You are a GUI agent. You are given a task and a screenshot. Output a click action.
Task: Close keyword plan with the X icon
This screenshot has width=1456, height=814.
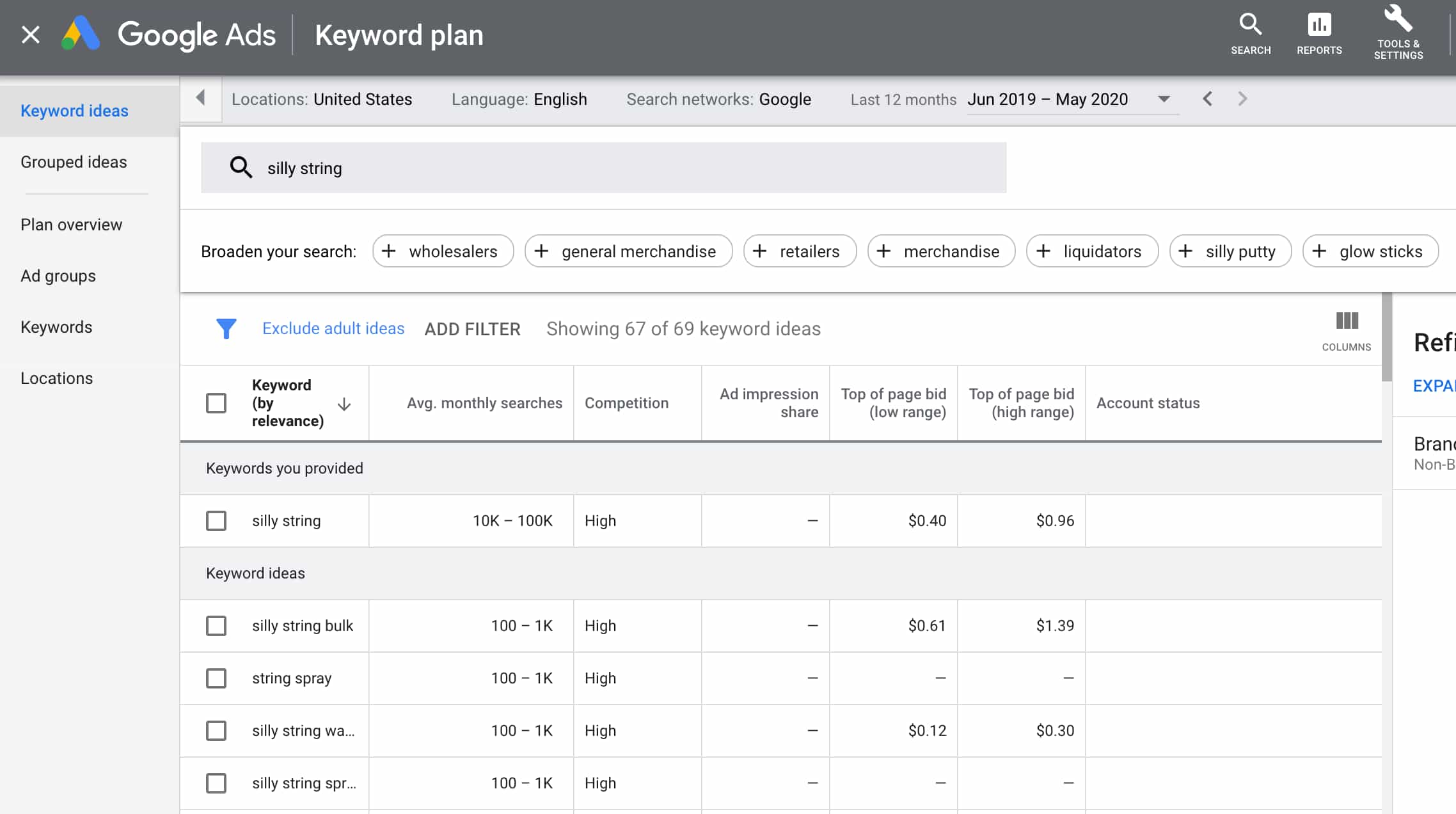[x=30, y=35]
